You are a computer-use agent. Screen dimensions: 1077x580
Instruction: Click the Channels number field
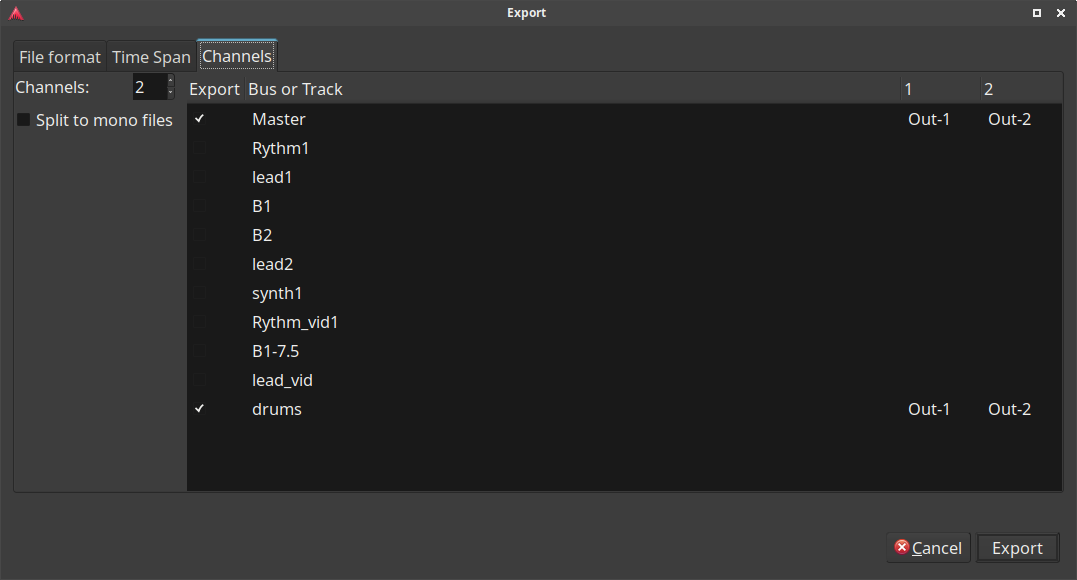(147, 87)
